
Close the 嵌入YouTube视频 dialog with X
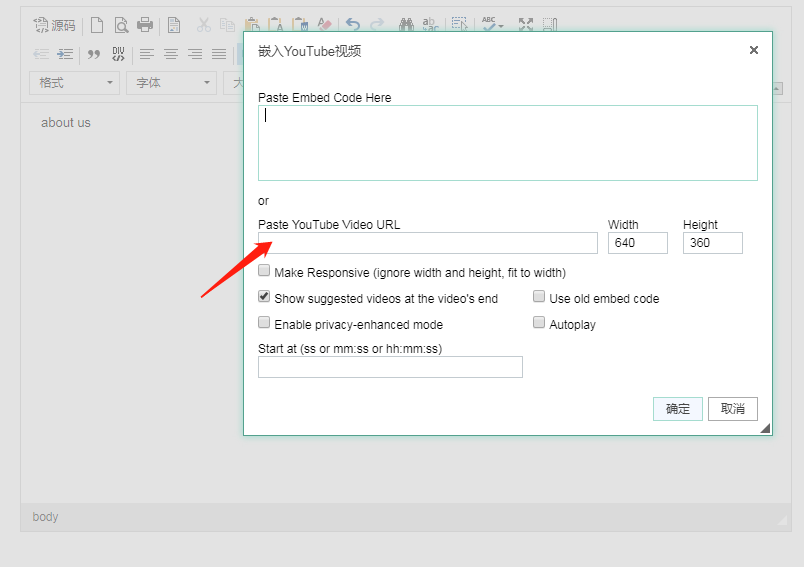click(x=754, y=50)
